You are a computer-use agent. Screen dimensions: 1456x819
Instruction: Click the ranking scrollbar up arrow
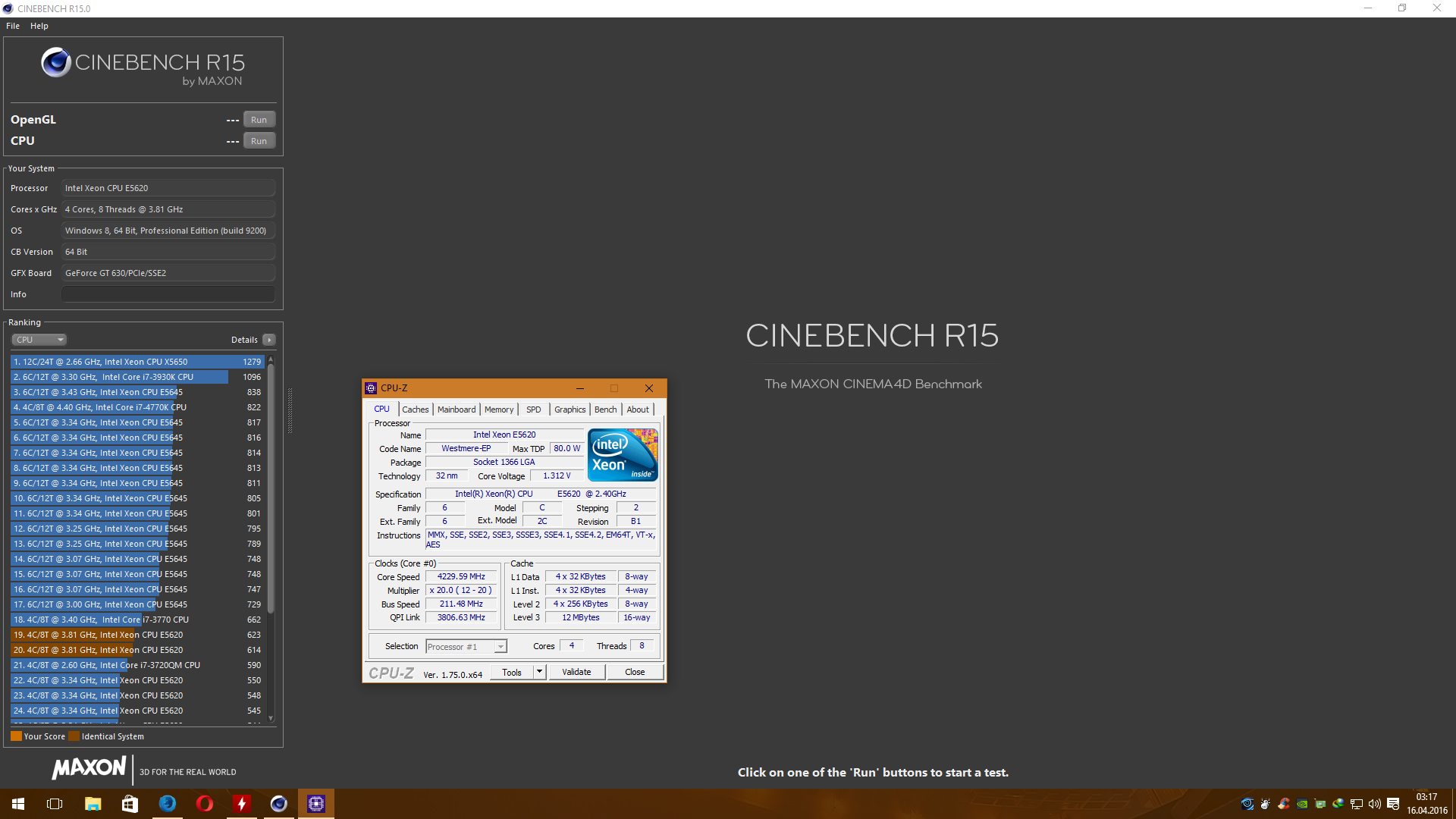coord(271,359)
